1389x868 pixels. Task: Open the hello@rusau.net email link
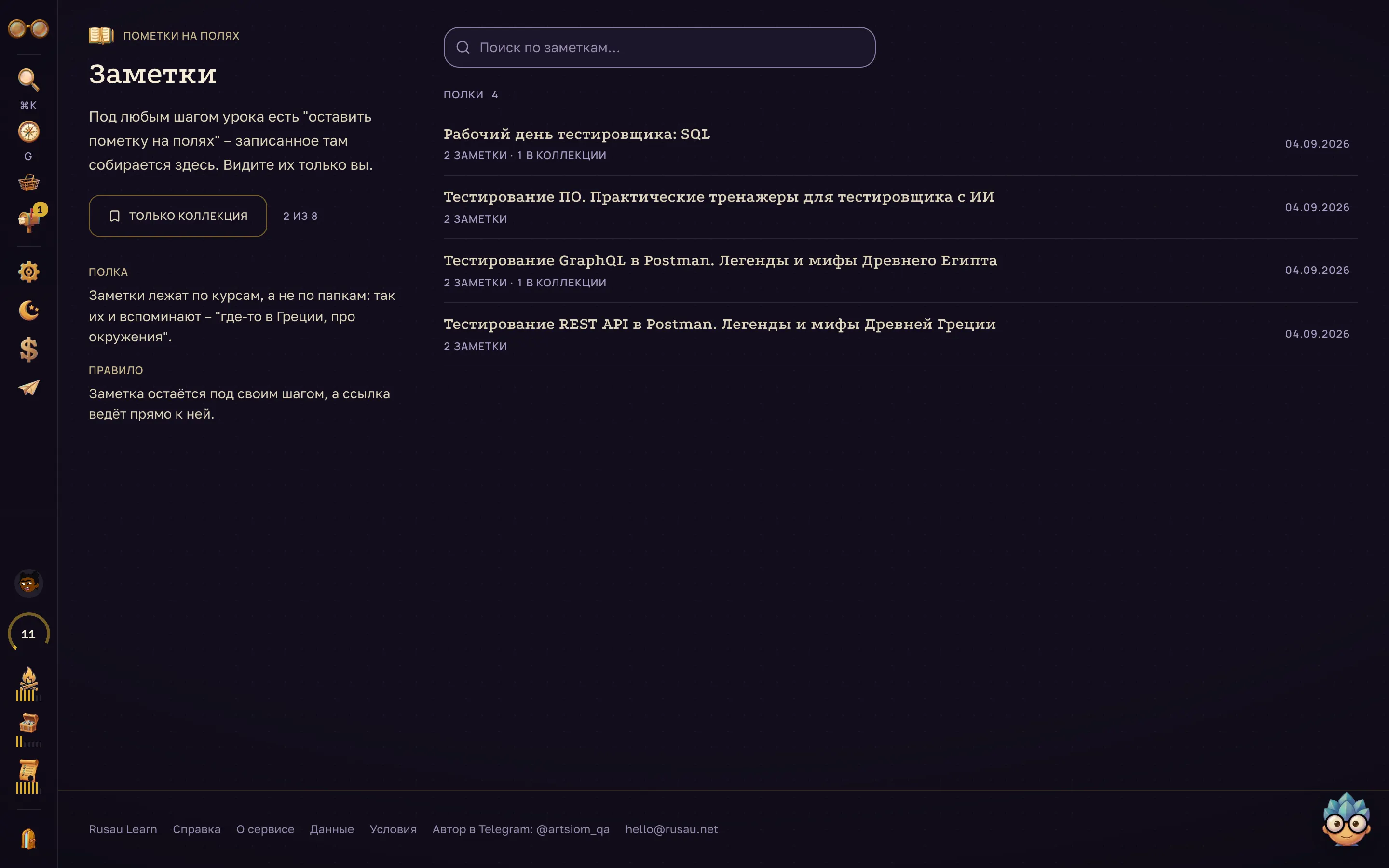671,829
